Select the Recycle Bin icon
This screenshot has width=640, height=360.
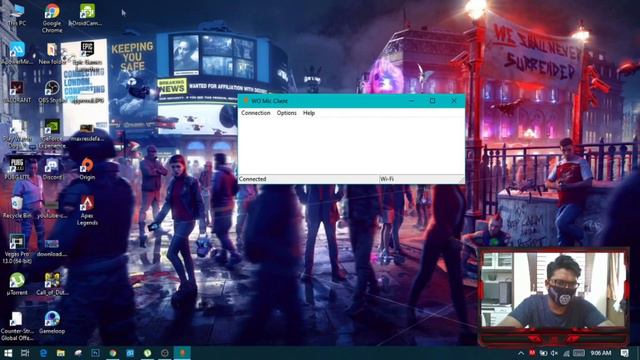click(17, 207)
